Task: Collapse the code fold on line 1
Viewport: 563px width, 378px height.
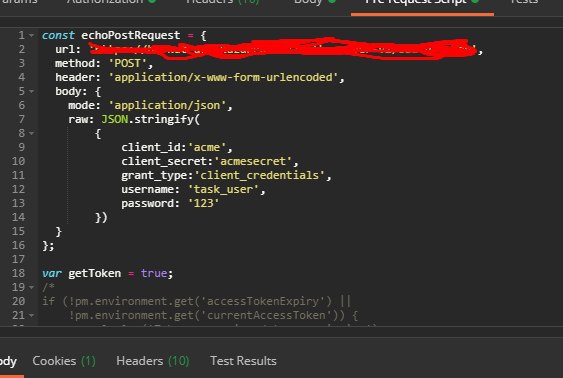Action: 32,36
